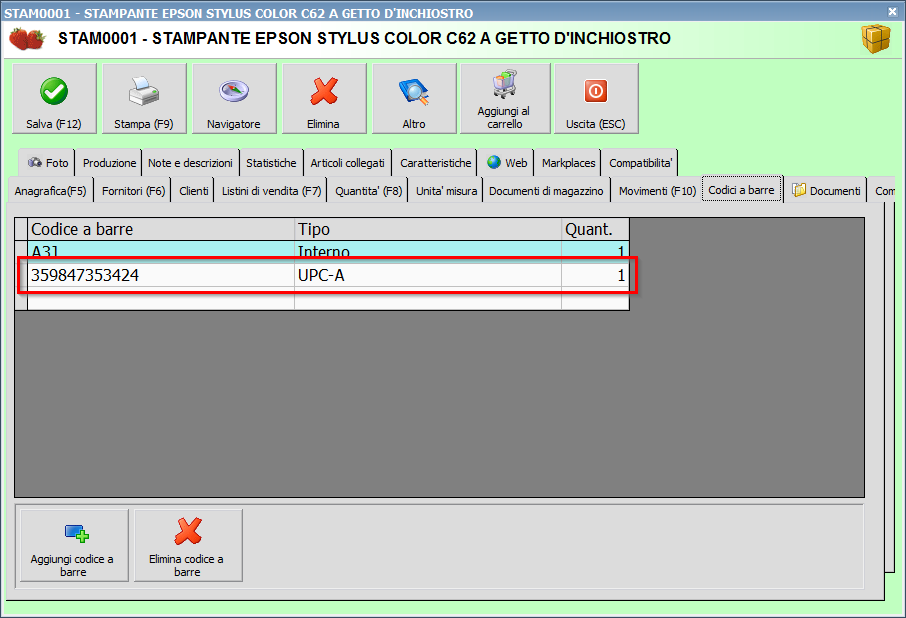Switch to the Quantita' (F8) tab
906x618 pixels.
pos(368,191)
